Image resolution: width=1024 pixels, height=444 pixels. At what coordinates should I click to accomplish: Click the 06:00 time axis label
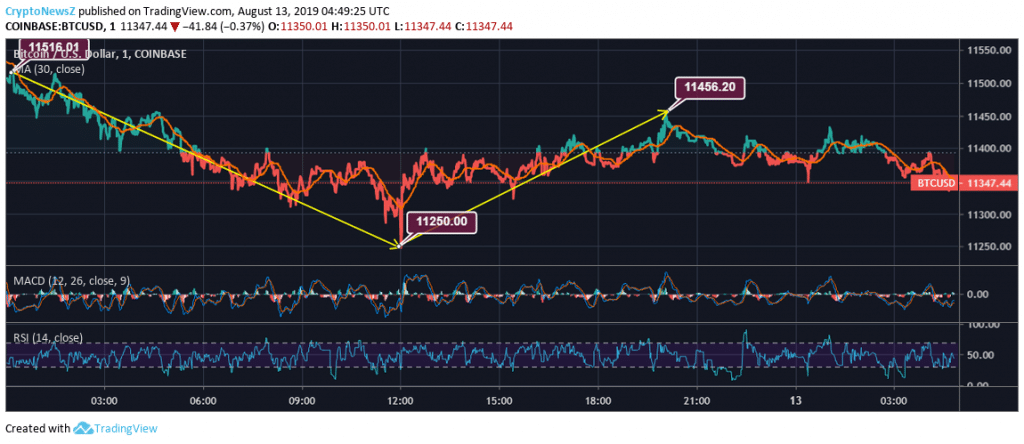(202, 400)
